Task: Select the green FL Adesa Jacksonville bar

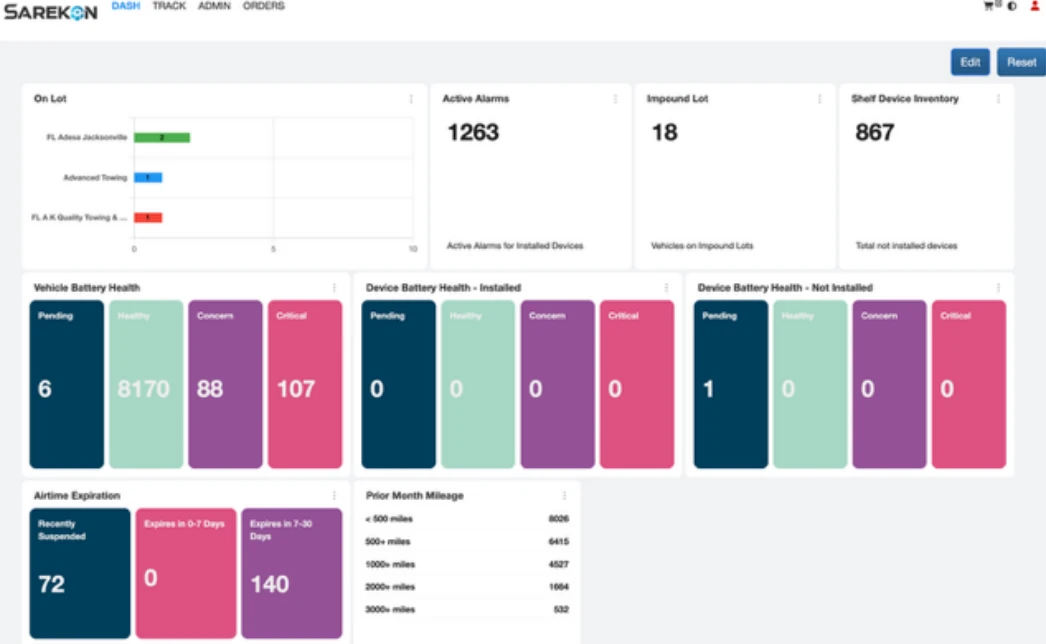Action: pyautogui.click(x=162, y=137)
